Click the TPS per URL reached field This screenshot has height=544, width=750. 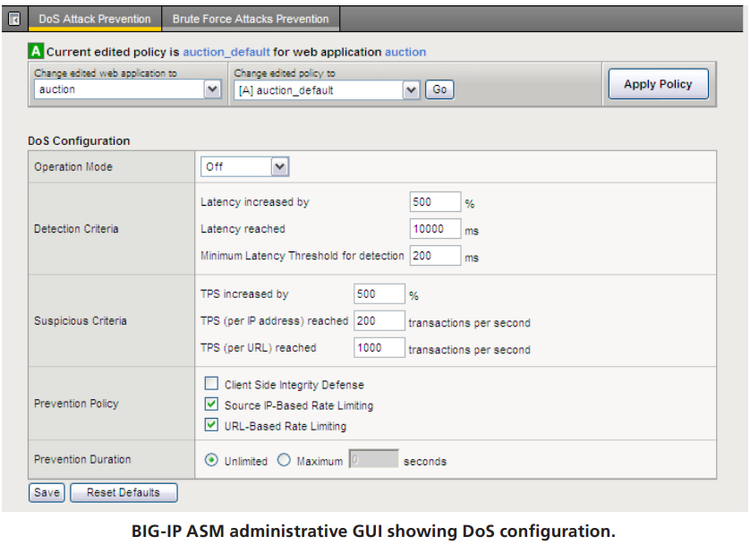point(379,348)
